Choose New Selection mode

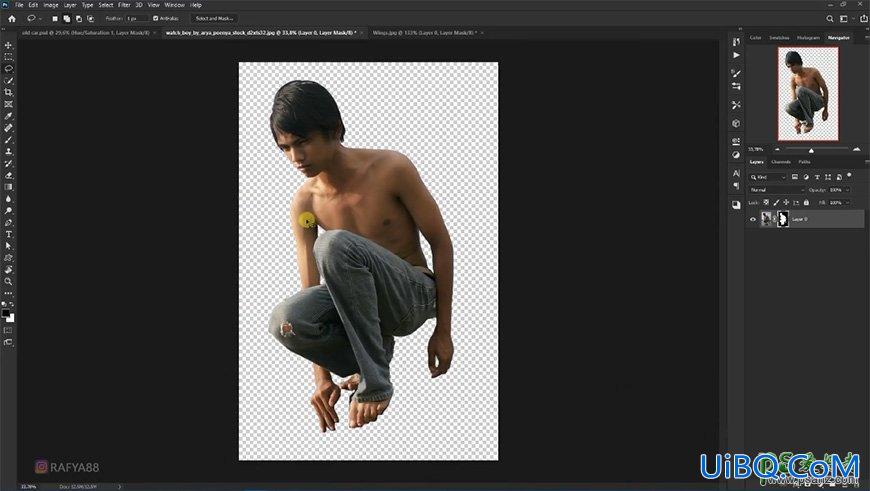[x=55, y=18]
